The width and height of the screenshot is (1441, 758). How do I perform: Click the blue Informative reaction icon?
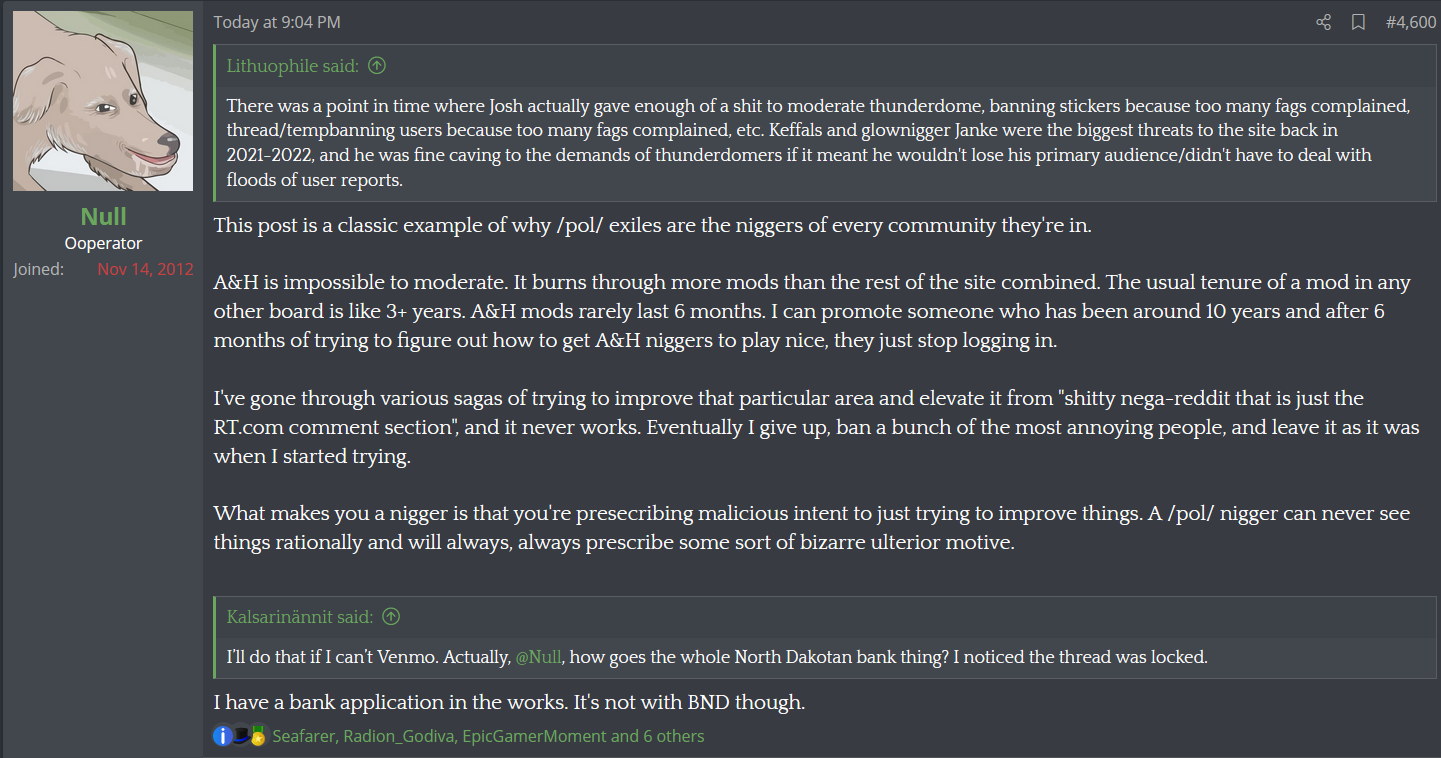point(222,736)
